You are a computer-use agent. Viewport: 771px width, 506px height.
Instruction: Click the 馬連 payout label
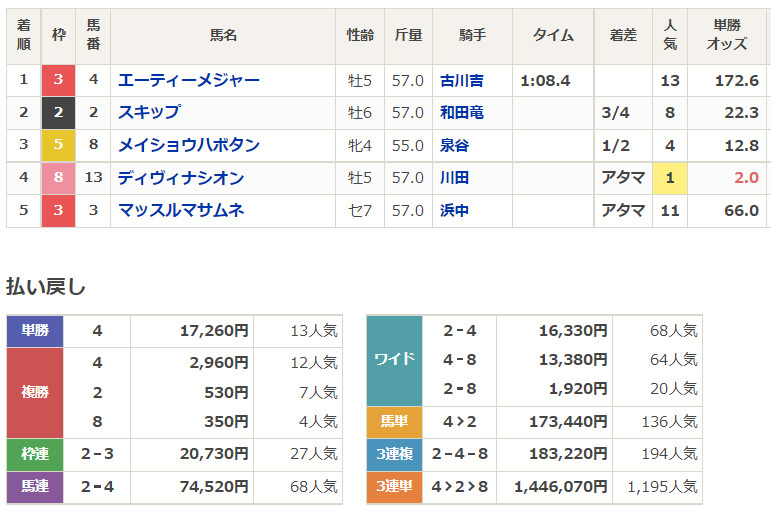(x=35, y=488)
